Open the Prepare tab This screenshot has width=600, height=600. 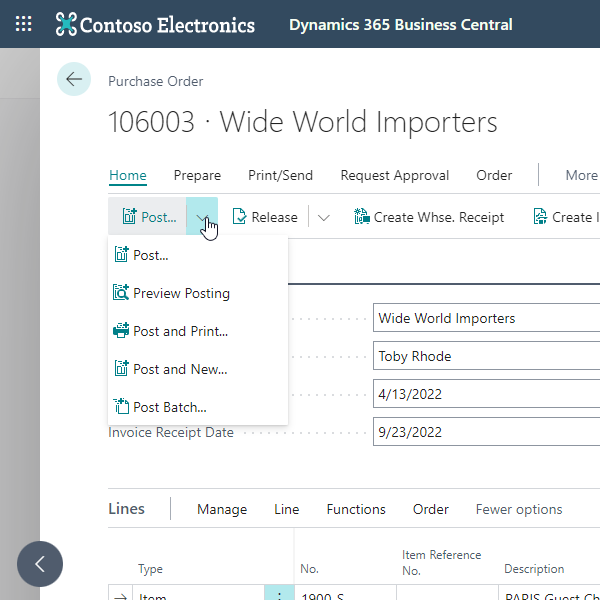197,175
